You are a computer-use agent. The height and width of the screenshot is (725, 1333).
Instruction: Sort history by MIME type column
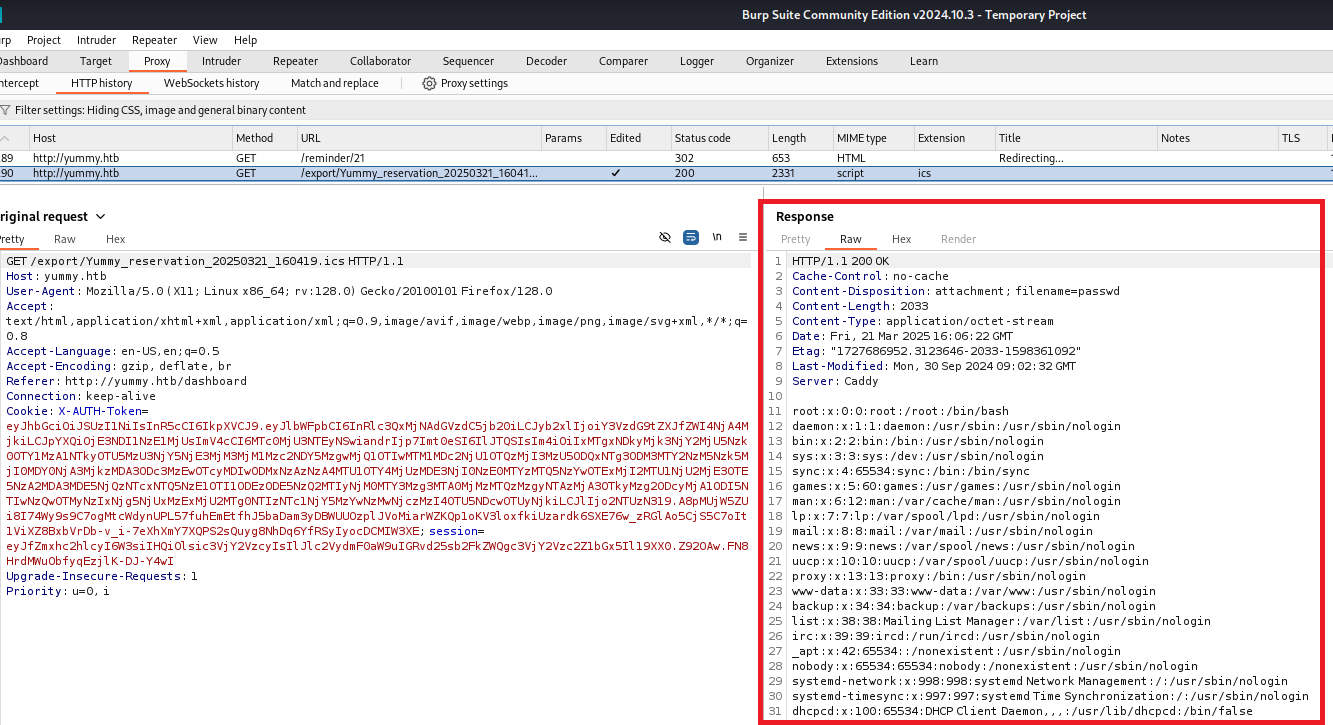pyautogui.click(x=861, y=138)
